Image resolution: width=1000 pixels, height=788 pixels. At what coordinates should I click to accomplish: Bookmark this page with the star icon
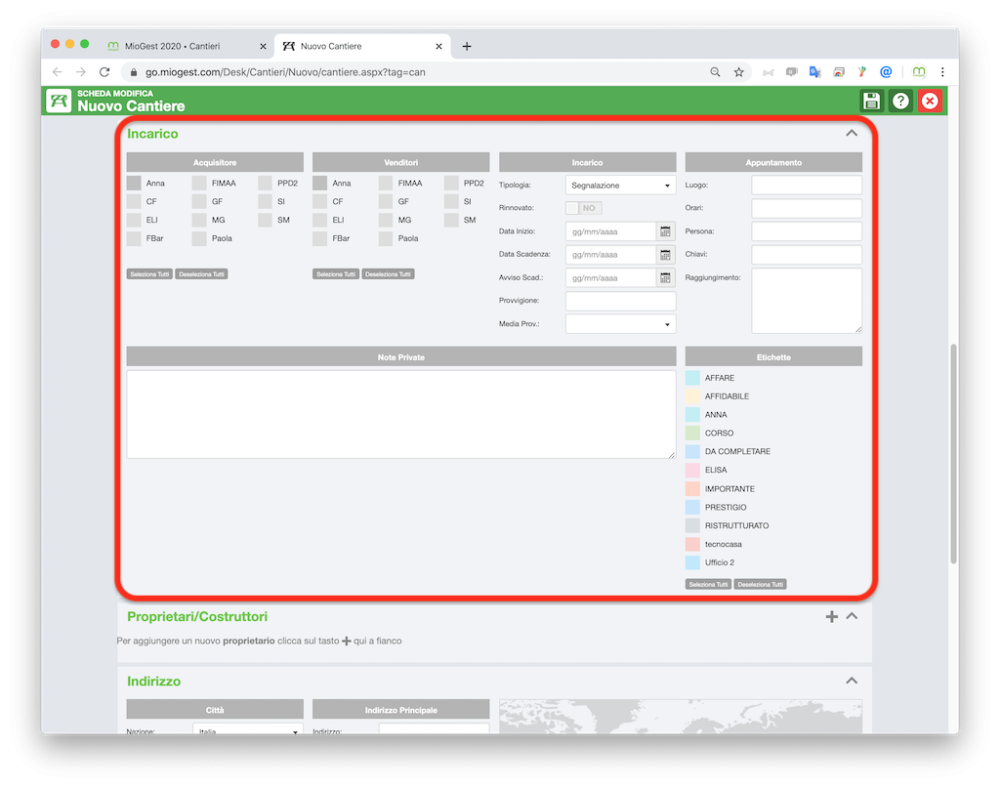(739, 72)
